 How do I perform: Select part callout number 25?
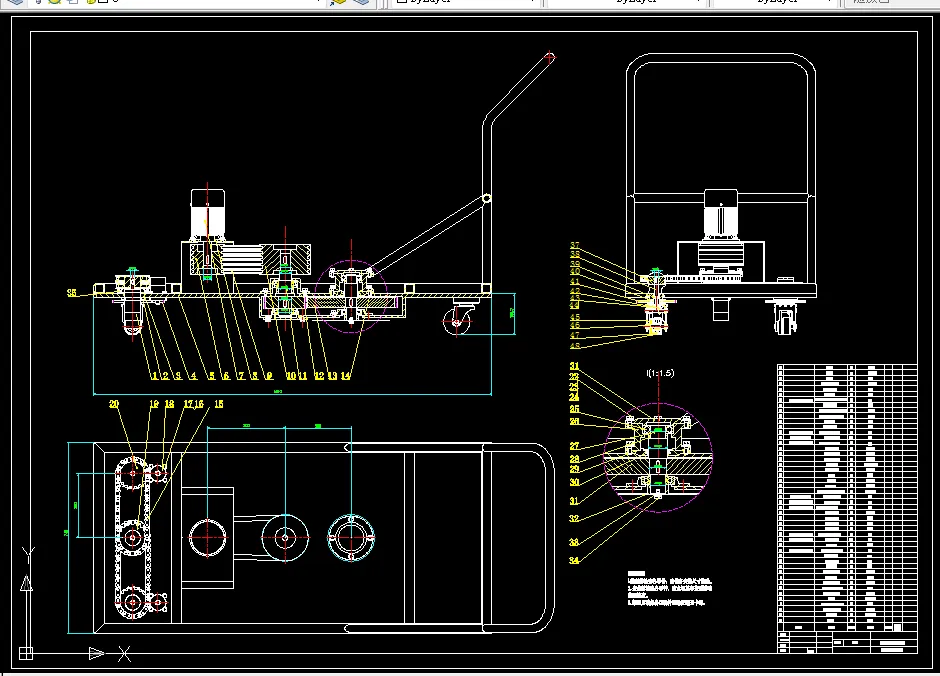(x=574, y=409)
